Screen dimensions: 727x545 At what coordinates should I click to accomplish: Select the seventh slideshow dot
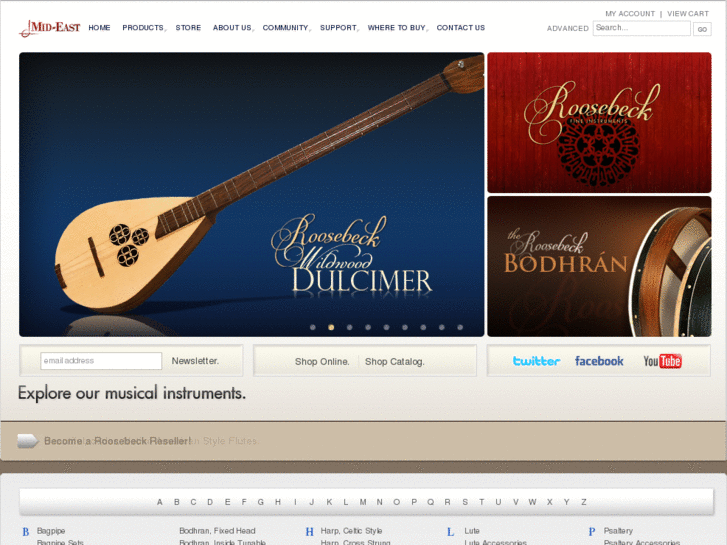coord(423,327)
